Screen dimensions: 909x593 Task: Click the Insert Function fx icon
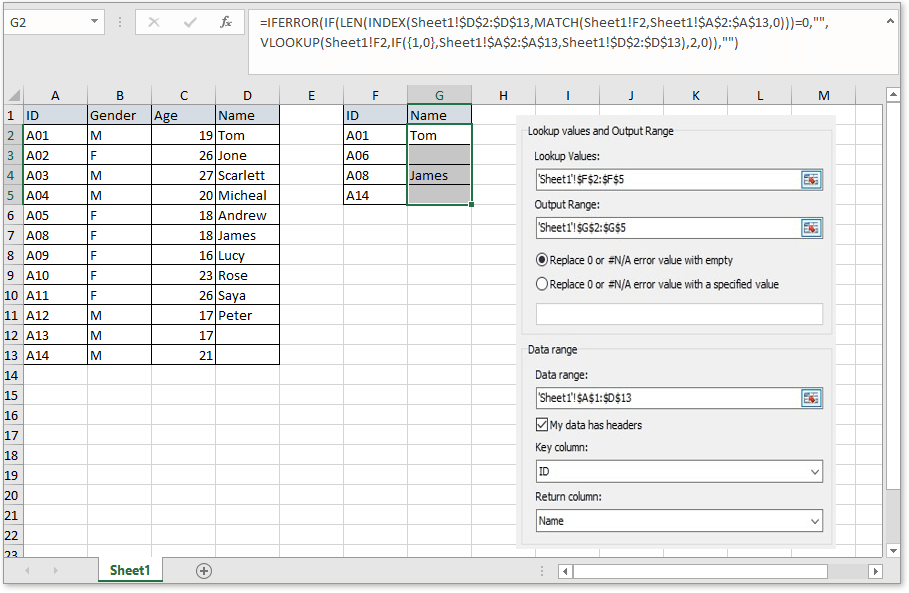[226, 21]
